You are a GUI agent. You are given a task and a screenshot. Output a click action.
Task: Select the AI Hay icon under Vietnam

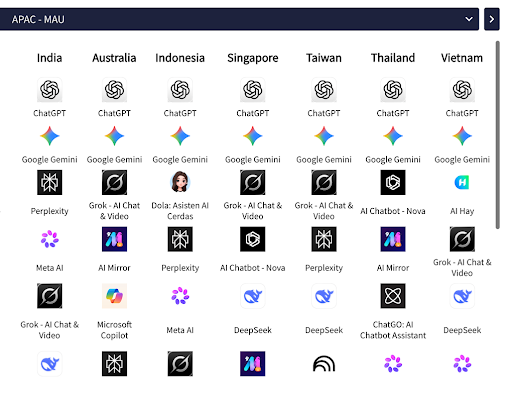(462, 182)
